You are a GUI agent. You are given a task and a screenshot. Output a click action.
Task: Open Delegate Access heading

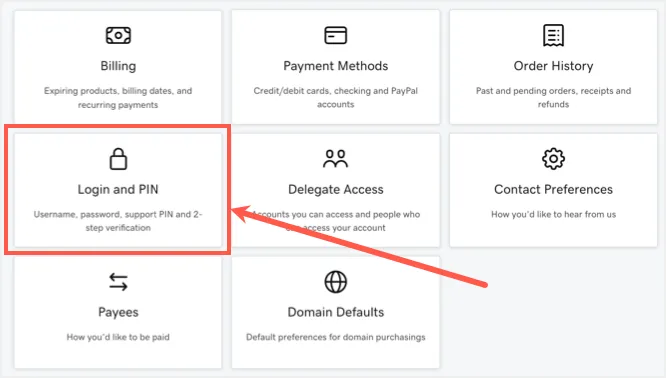(x=336, y=189)
